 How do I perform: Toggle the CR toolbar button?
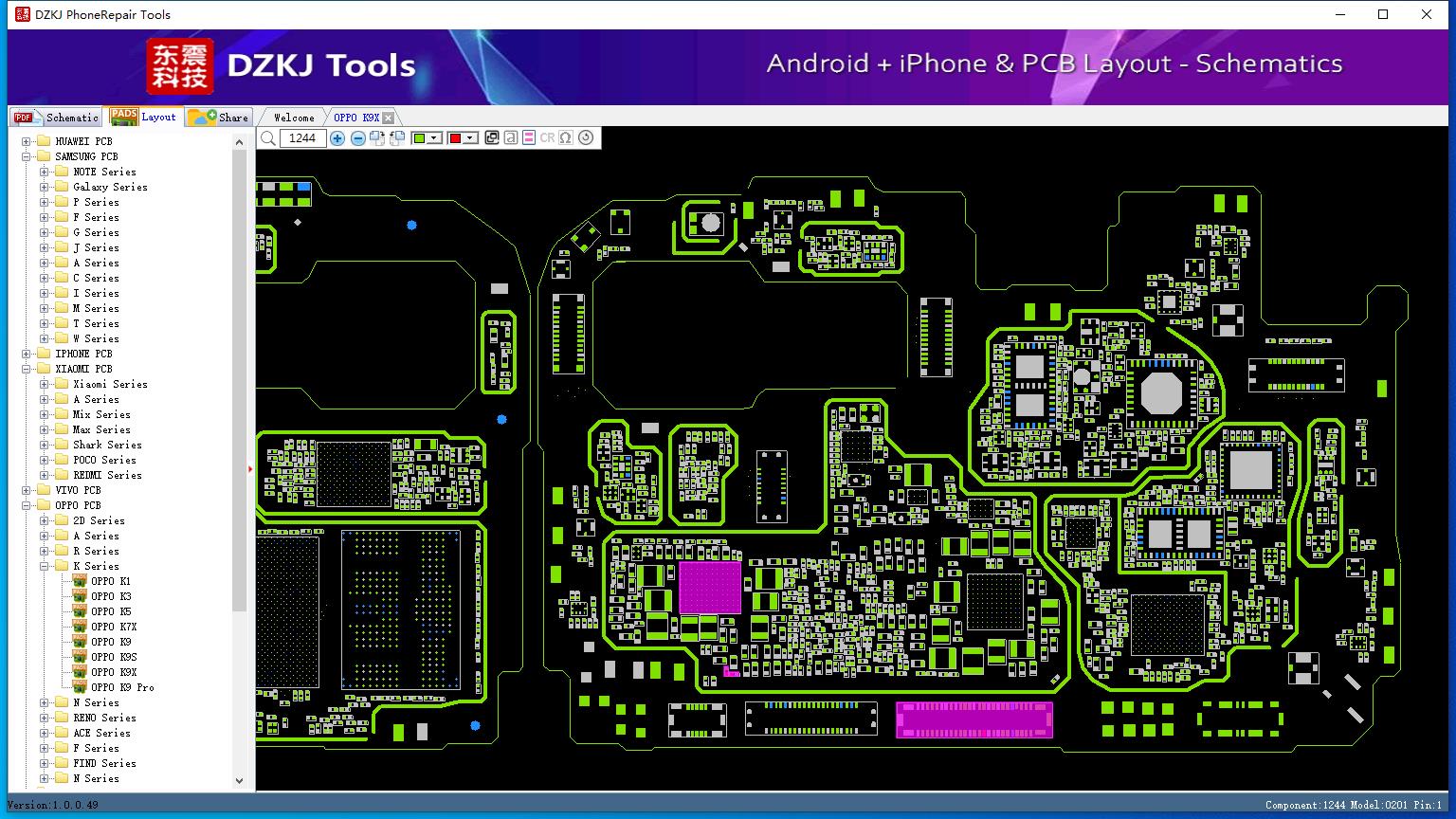click(x=547, y=138)
